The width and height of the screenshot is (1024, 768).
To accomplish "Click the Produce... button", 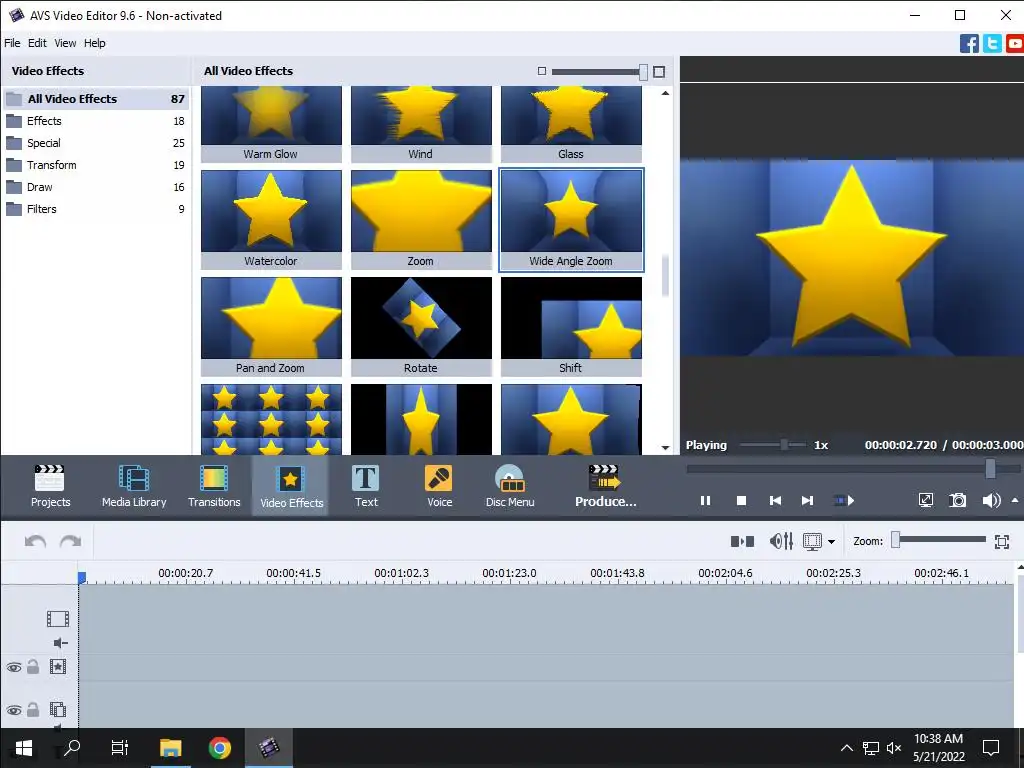I will [605, 486].
